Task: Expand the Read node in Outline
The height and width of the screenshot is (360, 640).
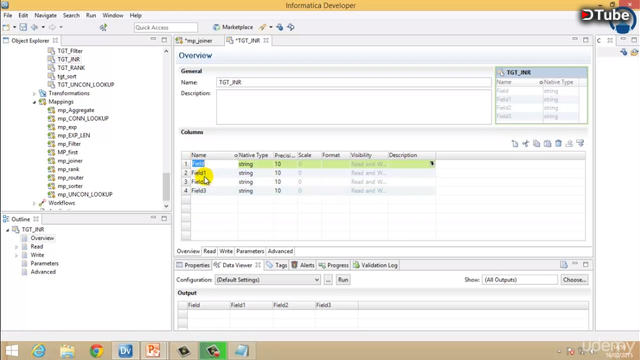Action: tap(16, 247)
